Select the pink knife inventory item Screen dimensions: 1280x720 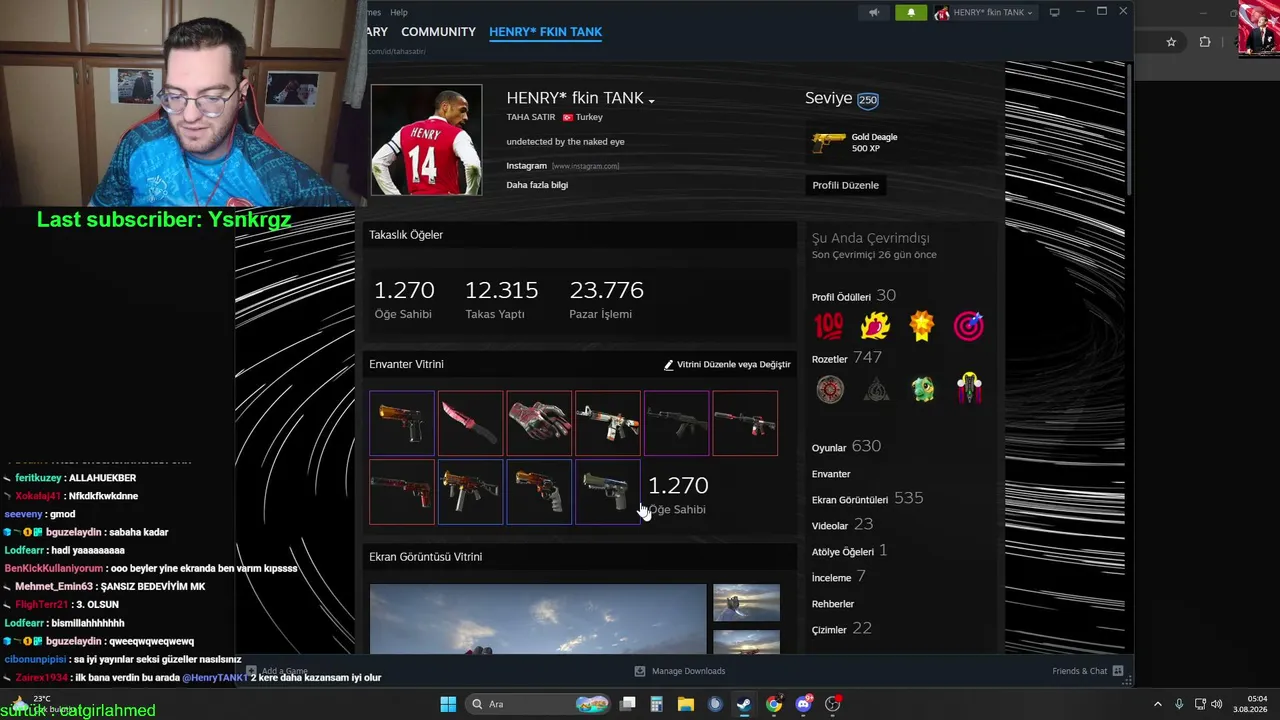(x=470, y=423)
